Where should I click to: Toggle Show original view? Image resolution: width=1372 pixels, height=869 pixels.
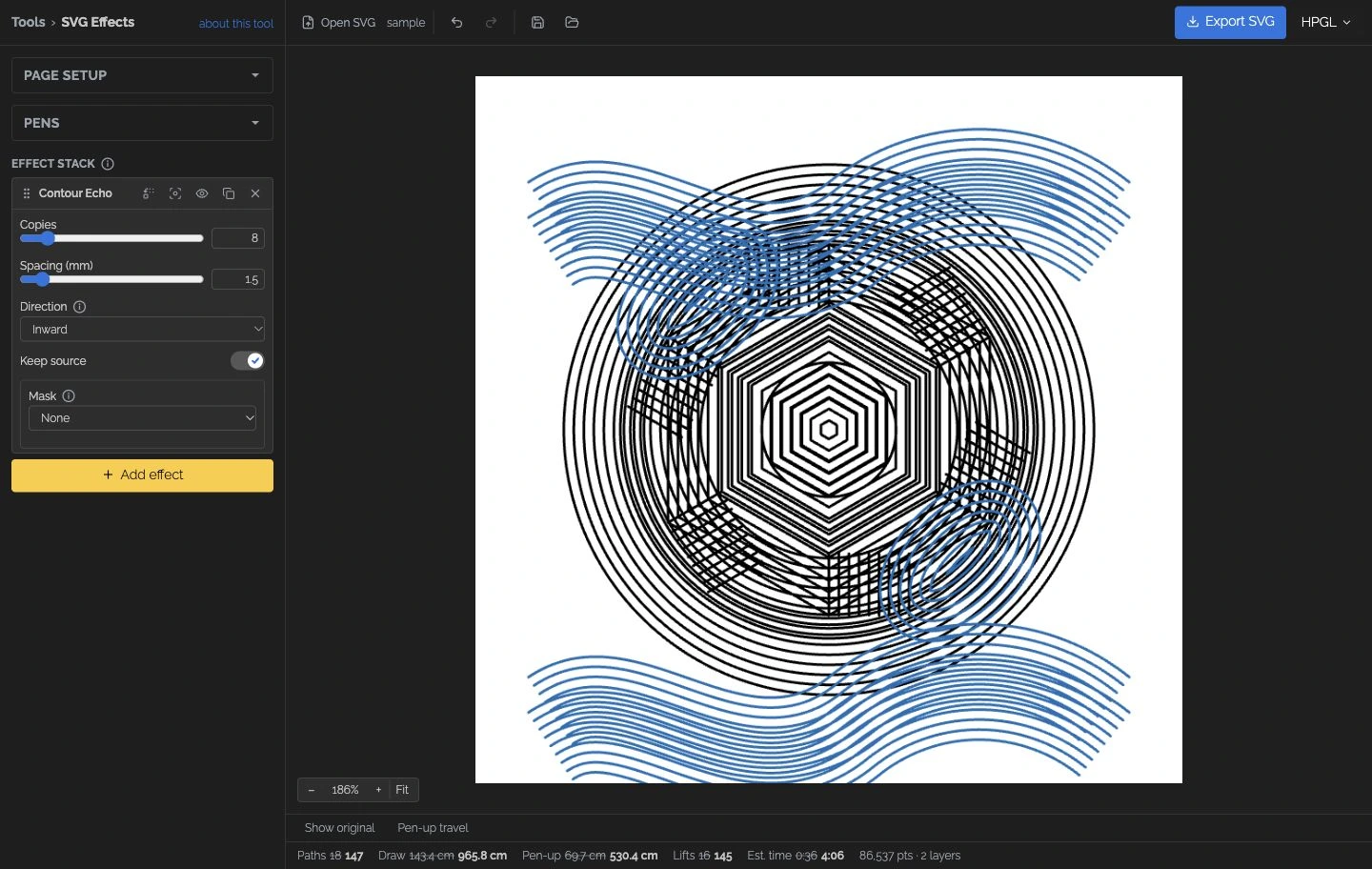[x=340, y=828]
